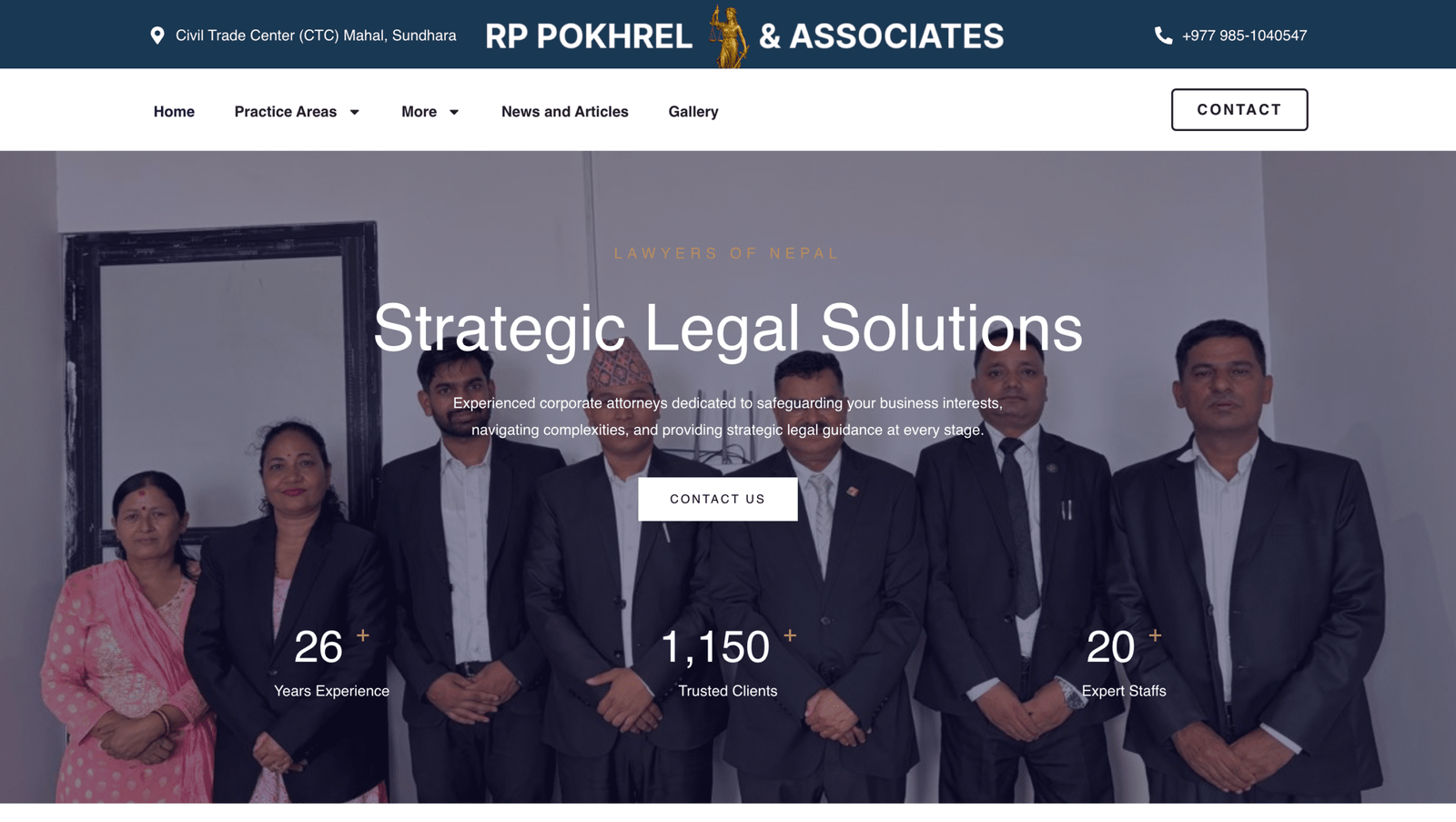The width and height of the screenshot is (1456, 822).
Task: Open the Home menu item
Action: 174,111
